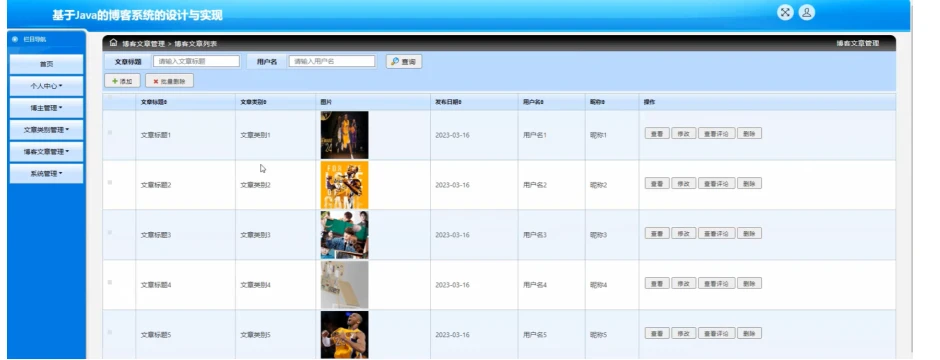Expand the 系统管理 sidebar menu
This screenshot has width=940, height=360.
[x=46, y=174]
